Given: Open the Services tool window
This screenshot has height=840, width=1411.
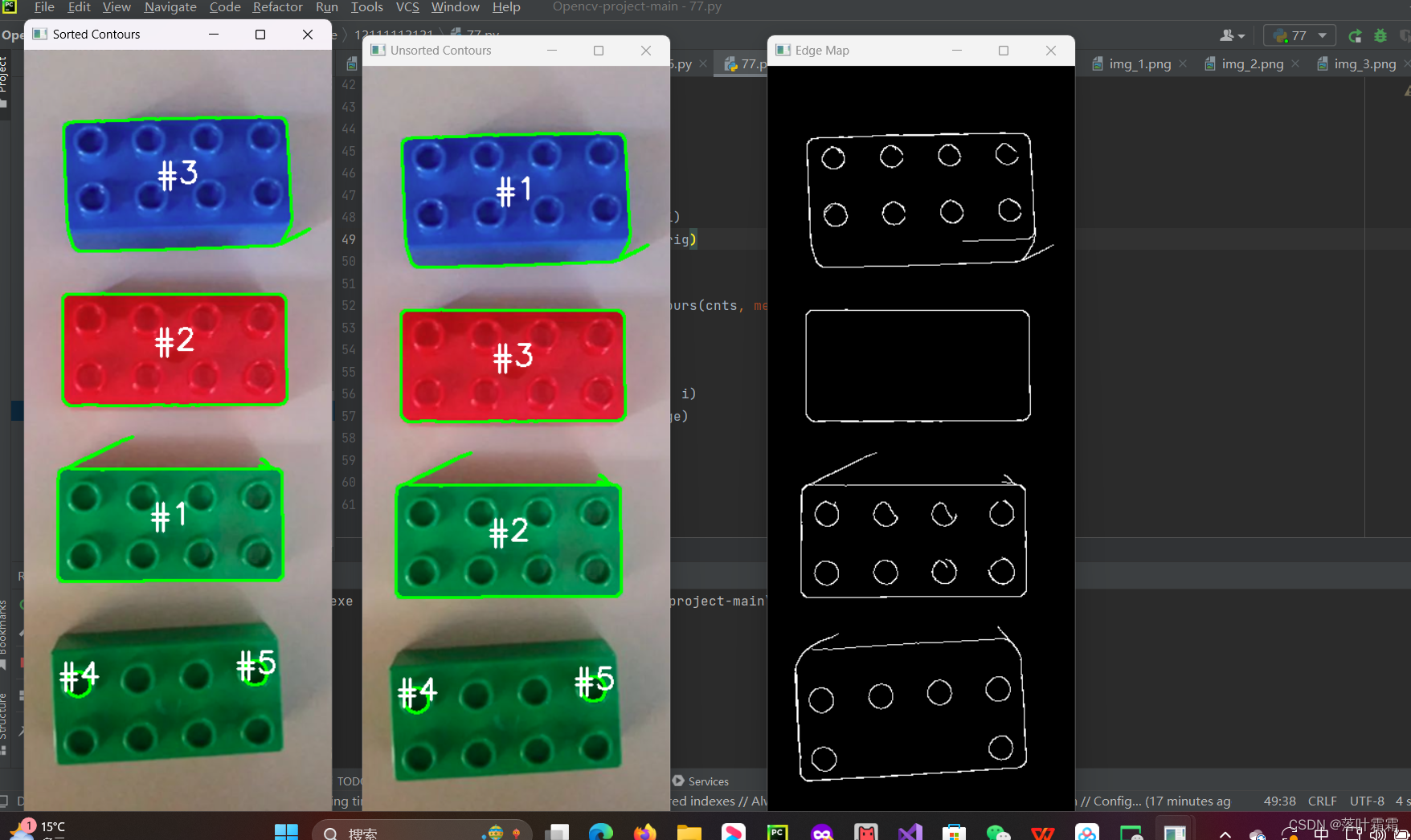Looking at the screenshot, I should tap(701, 781).
